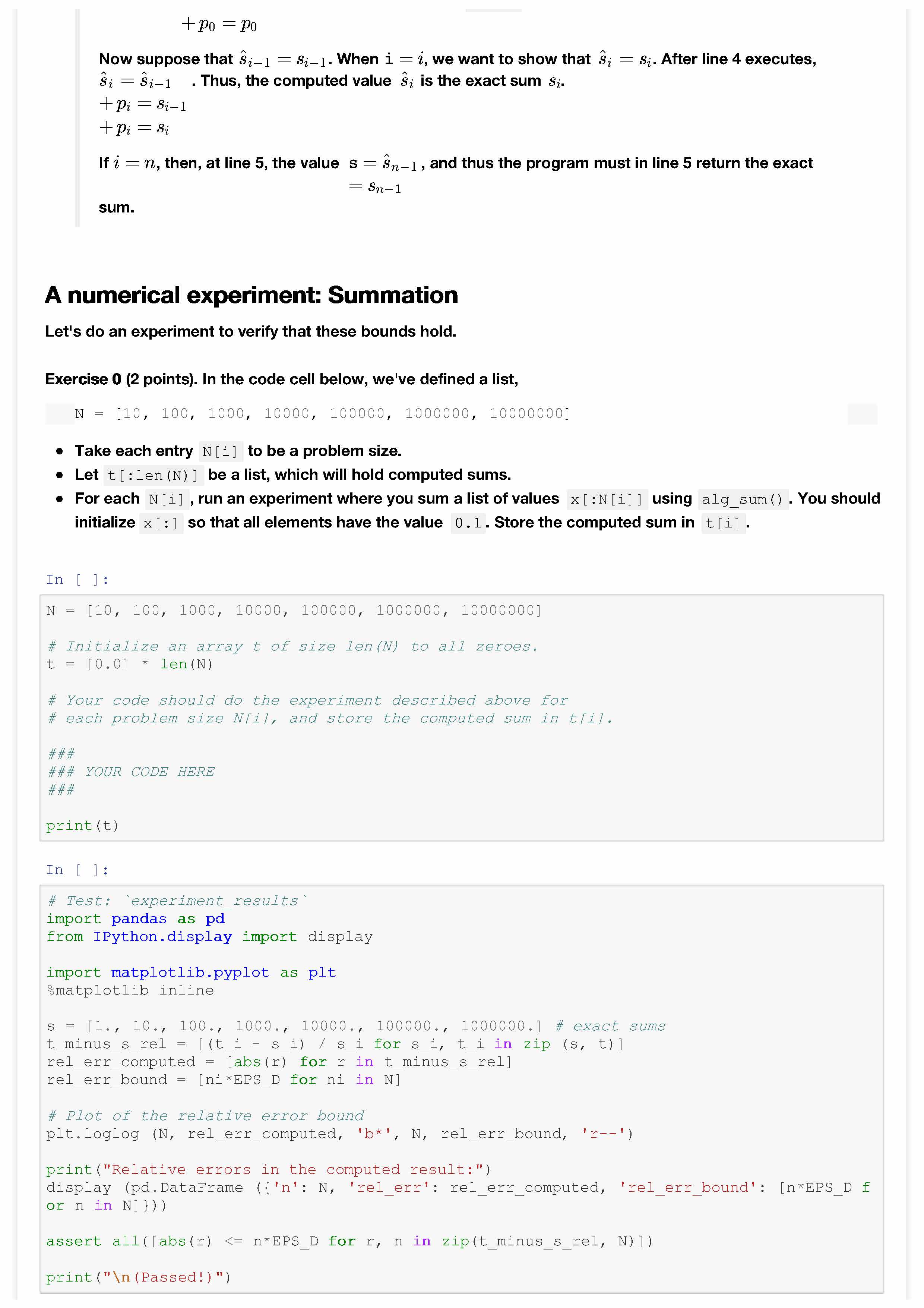Click the "import matplotlib.pyplot as plt" line
The width and height of the screenshot is (924, 1308).
pos(191,973)
